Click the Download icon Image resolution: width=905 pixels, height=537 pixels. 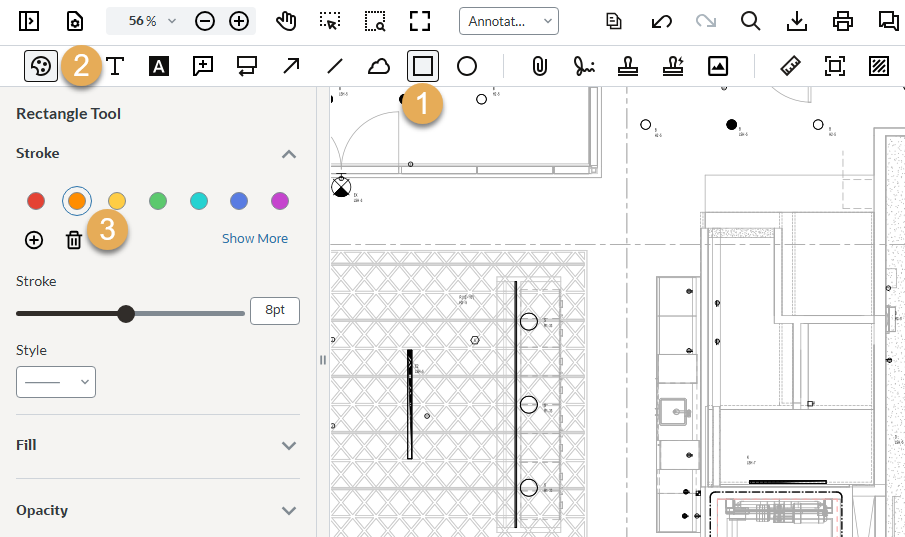(797, 21)
